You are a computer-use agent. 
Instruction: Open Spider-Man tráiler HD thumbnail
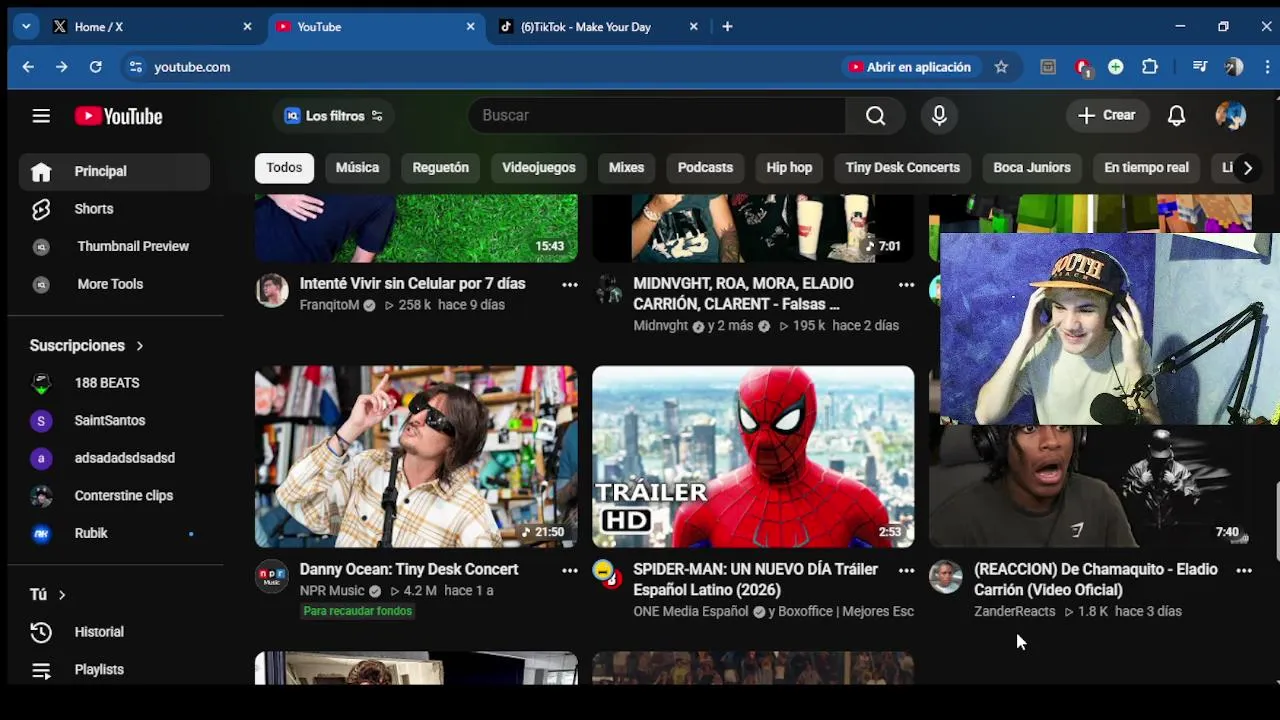click(x=753, y=457)
